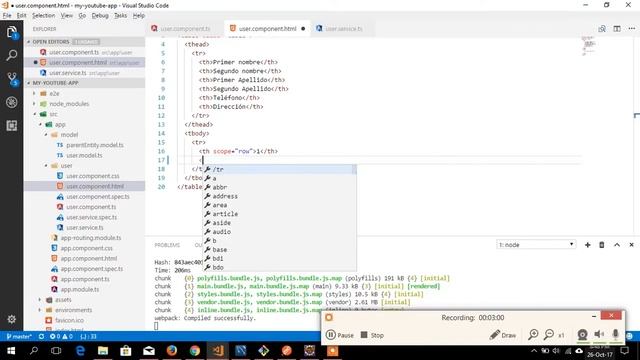Open Firefox from the taskbar
640x360 pixels.
(172, 351)
